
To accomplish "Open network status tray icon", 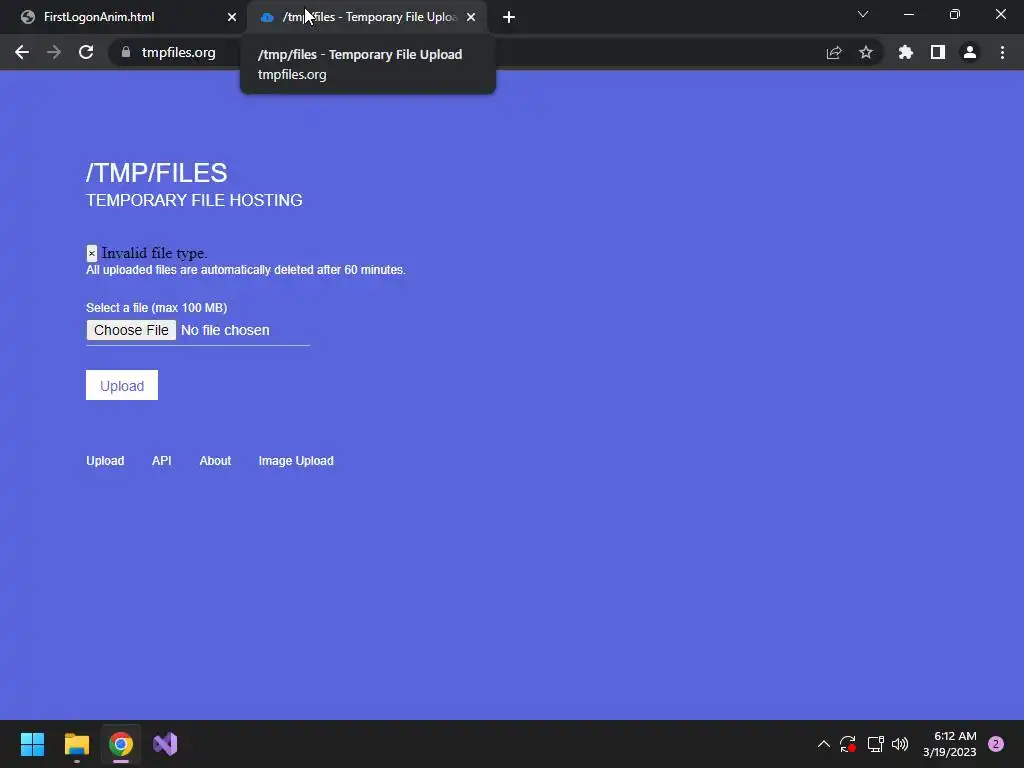I will (875, 744).
